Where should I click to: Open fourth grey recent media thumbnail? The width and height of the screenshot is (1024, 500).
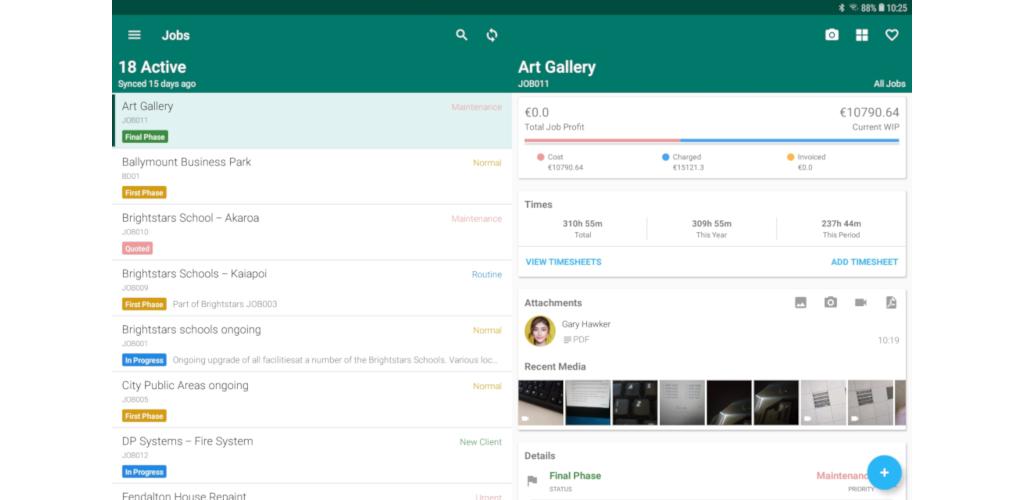coord(682,403)
